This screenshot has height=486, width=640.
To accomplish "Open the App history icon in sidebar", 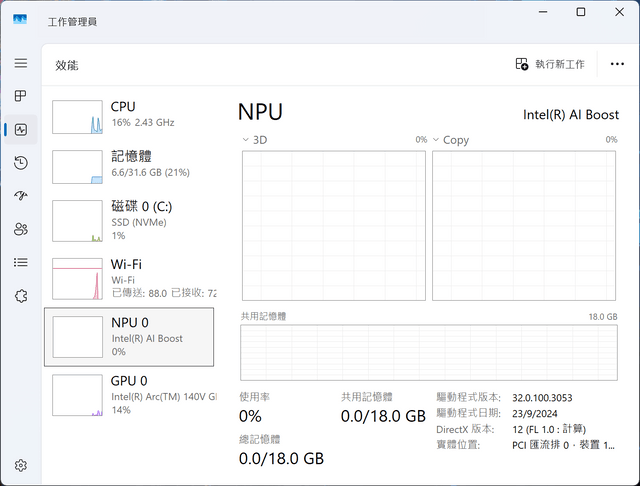I will point(21,163).
